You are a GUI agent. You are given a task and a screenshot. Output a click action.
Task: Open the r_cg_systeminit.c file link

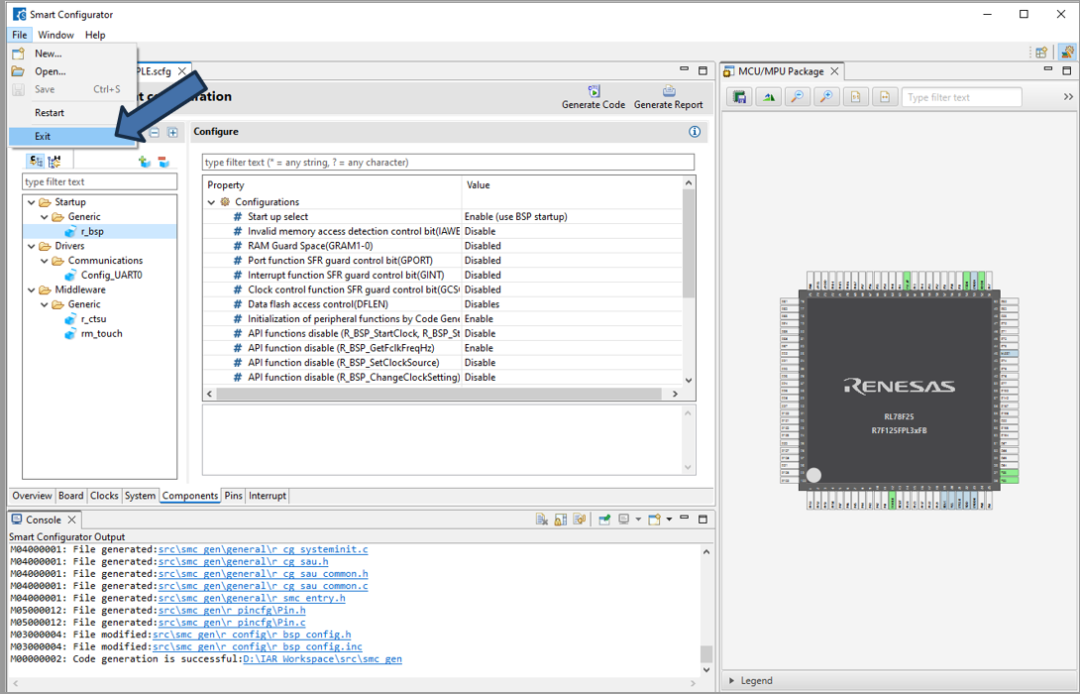(263, 550)
